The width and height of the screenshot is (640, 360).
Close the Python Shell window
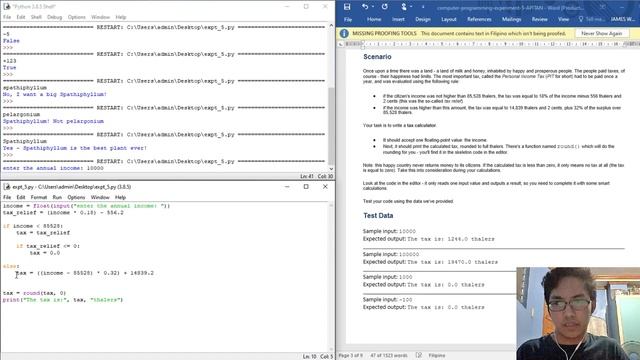(x=325, y=7)
